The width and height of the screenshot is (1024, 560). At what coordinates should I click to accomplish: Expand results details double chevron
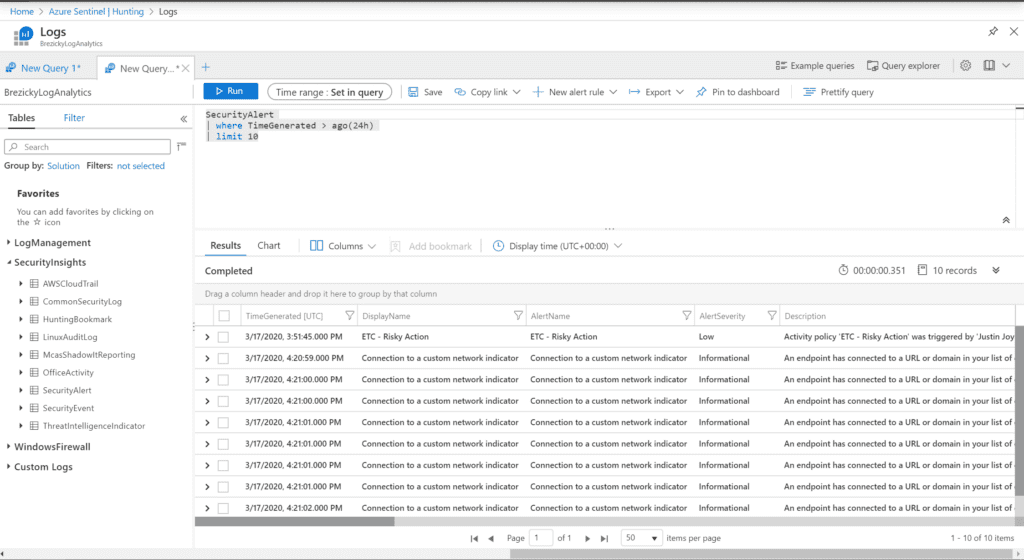click(x=996, y=270)
